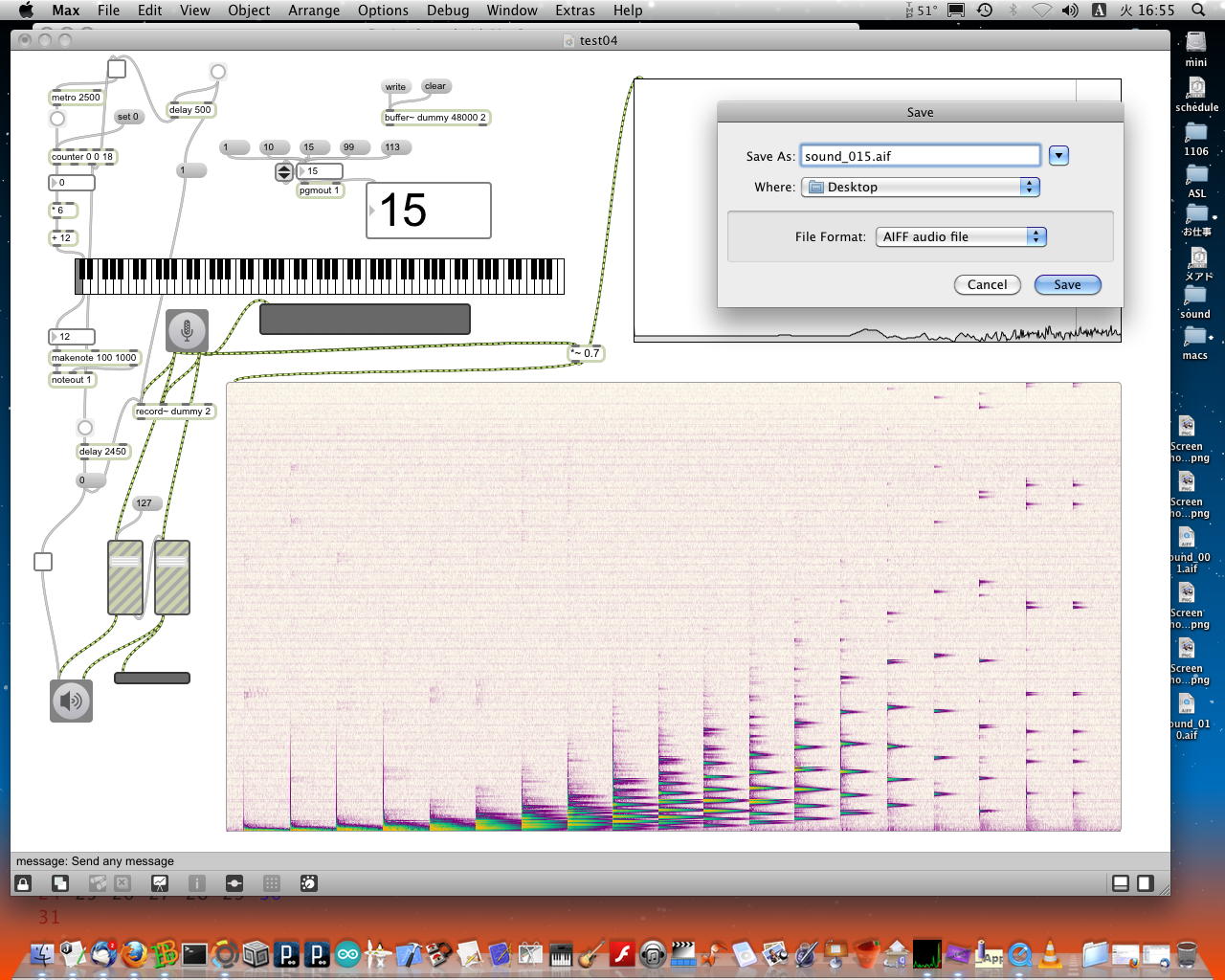Click the dial icon in patcher toolbar
Image resolution: width=1225 pixels, height=980 pixels.
pyautogui.click(x=309, y=883)
